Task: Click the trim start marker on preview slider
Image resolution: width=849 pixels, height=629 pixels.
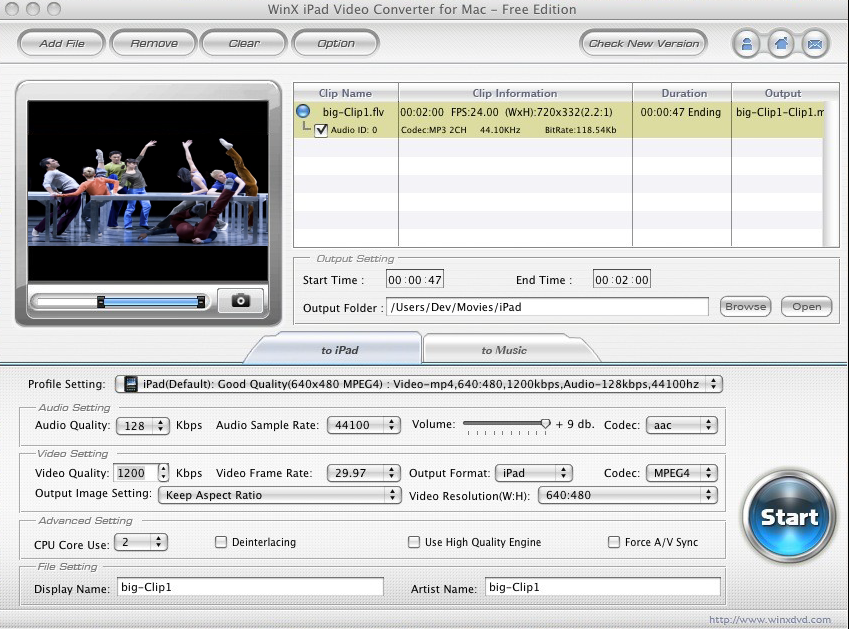Action: (x=101, y=302)
